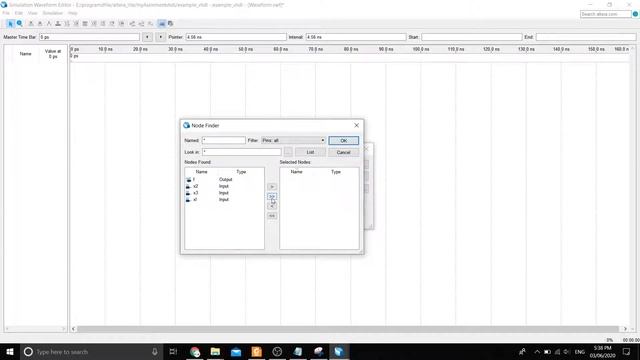
Task: Click the right arrow of waveform scrollbar
Action: (x=625, y=329)
